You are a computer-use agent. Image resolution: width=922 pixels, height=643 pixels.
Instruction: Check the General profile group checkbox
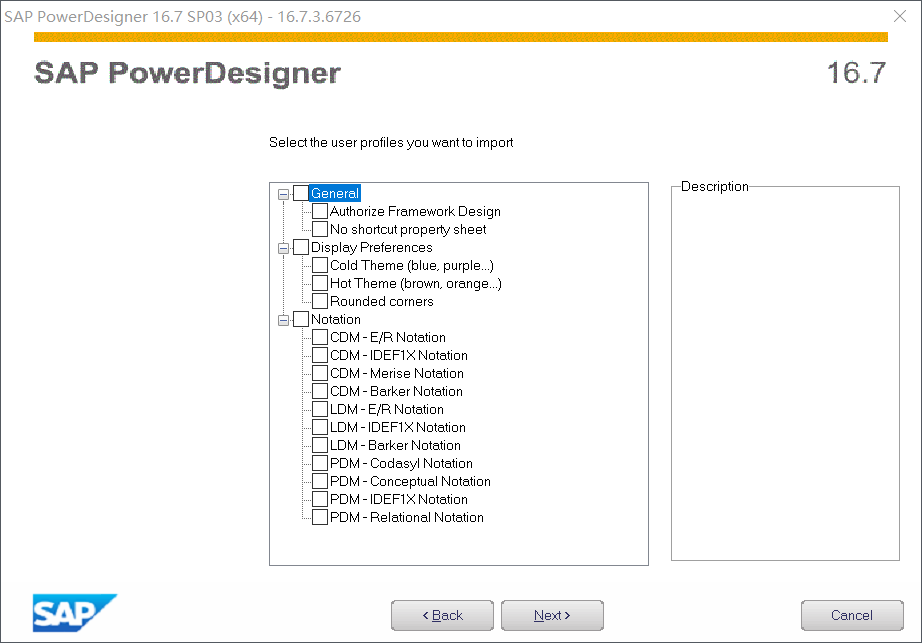coord(300,193)
